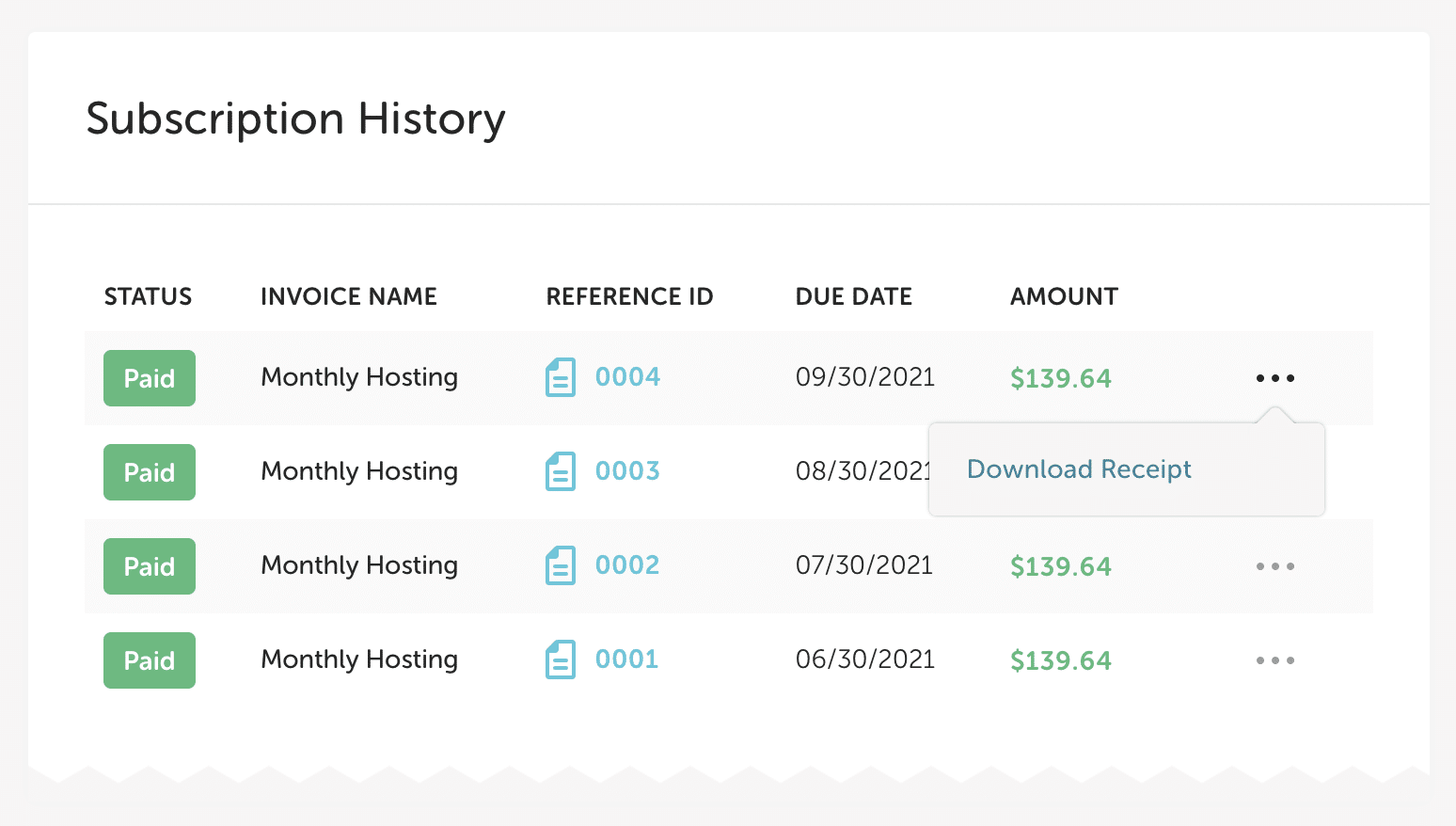
Task: Click the Paid badge on invoice 0001 row
Action: 150,660
